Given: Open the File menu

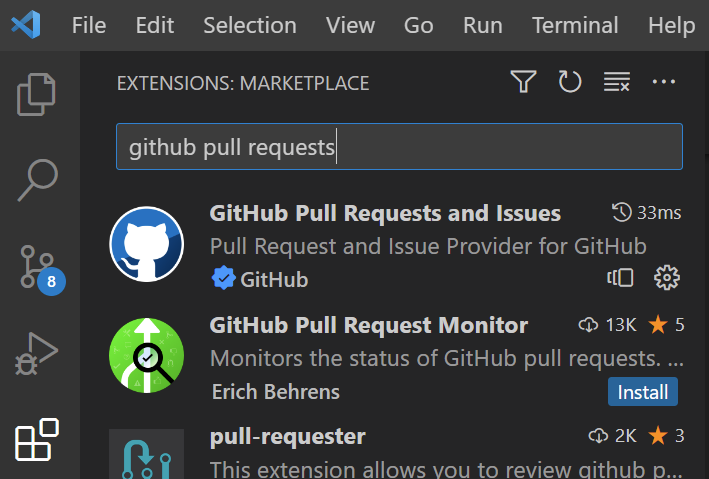Looking at the screenshot, I should tap(89, 25).
